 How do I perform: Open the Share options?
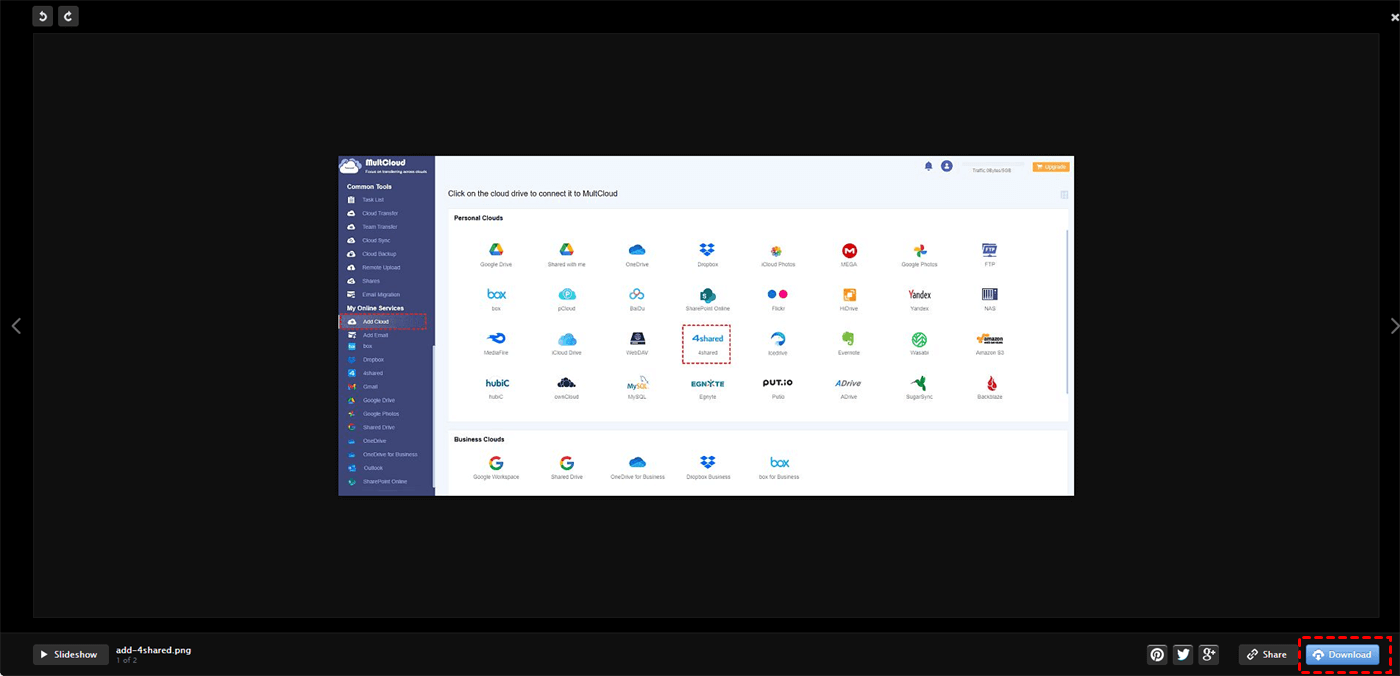(1267, 654)
